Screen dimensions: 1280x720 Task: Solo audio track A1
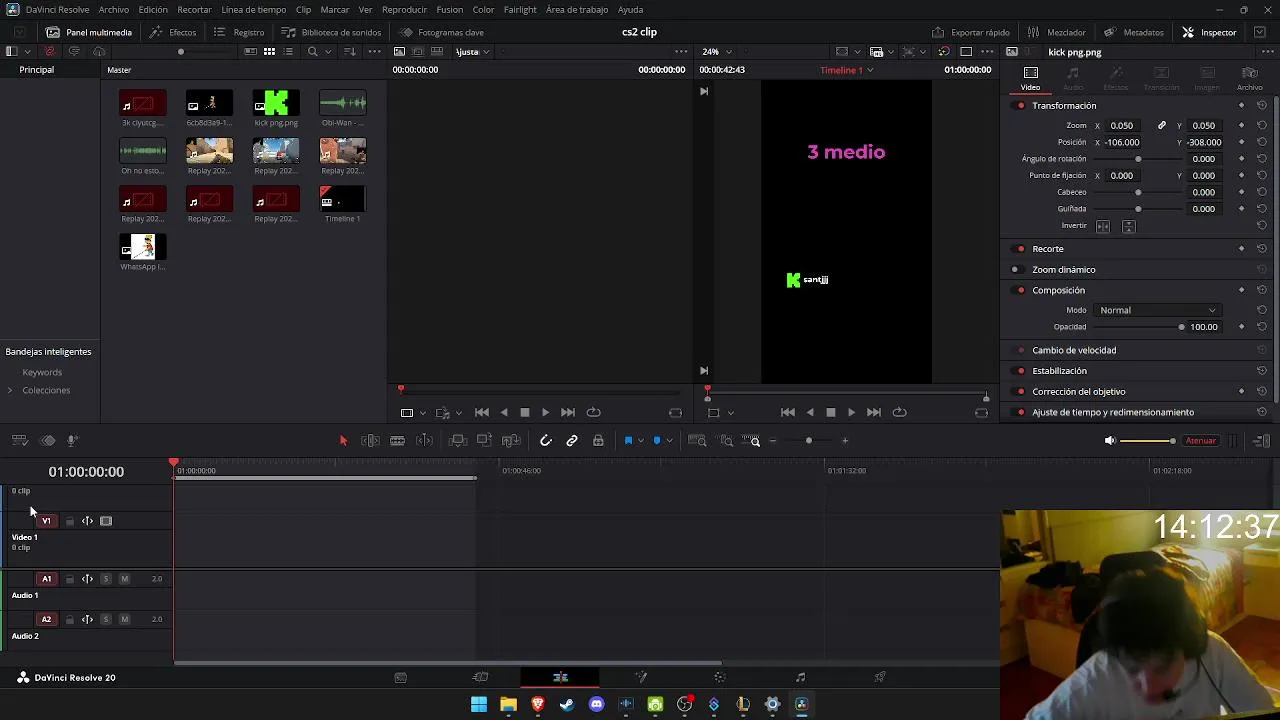pos(106,579)
